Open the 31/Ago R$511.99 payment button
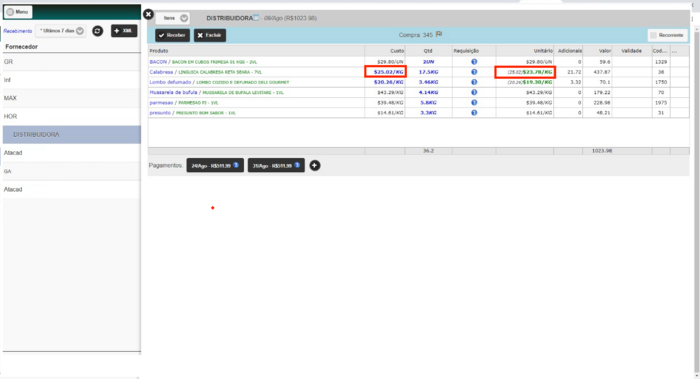 276,166
